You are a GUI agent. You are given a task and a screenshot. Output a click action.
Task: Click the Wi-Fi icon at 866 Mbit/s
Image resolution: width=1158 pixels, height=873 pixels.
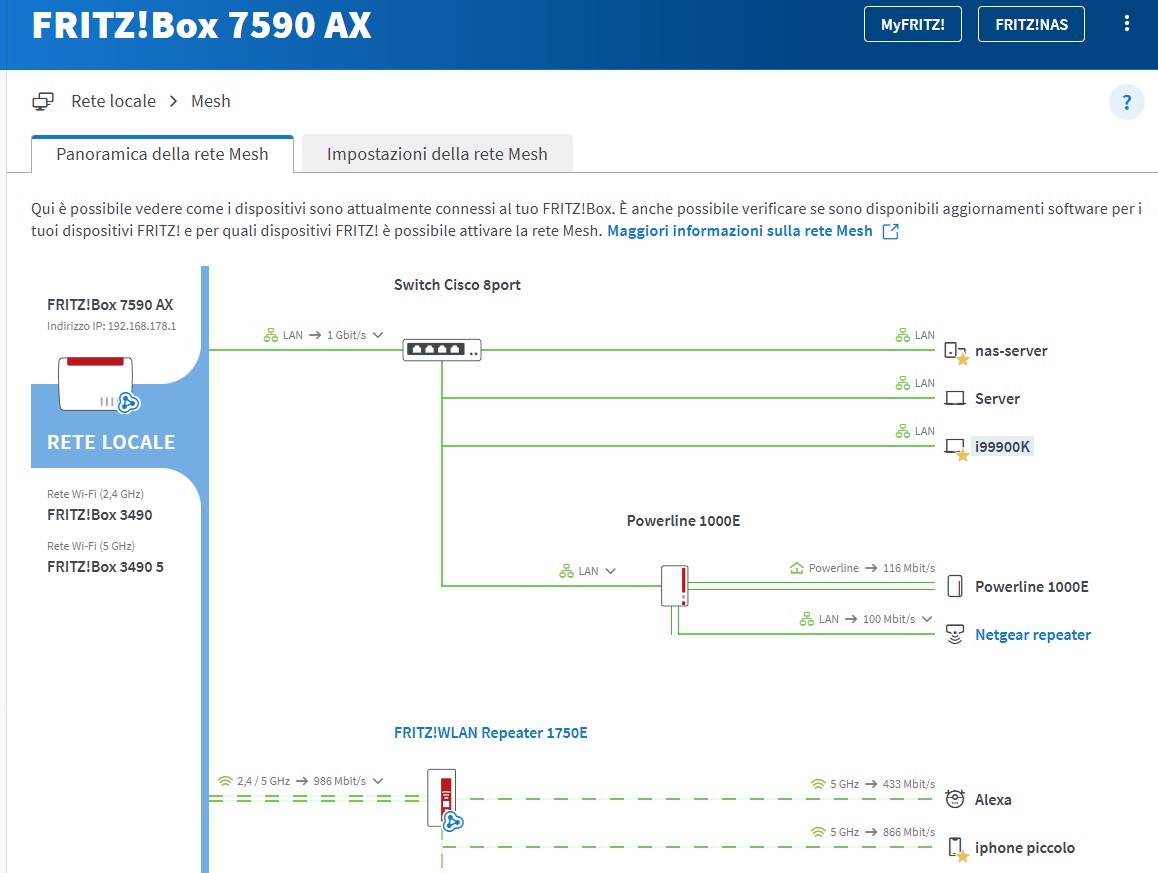818,832
